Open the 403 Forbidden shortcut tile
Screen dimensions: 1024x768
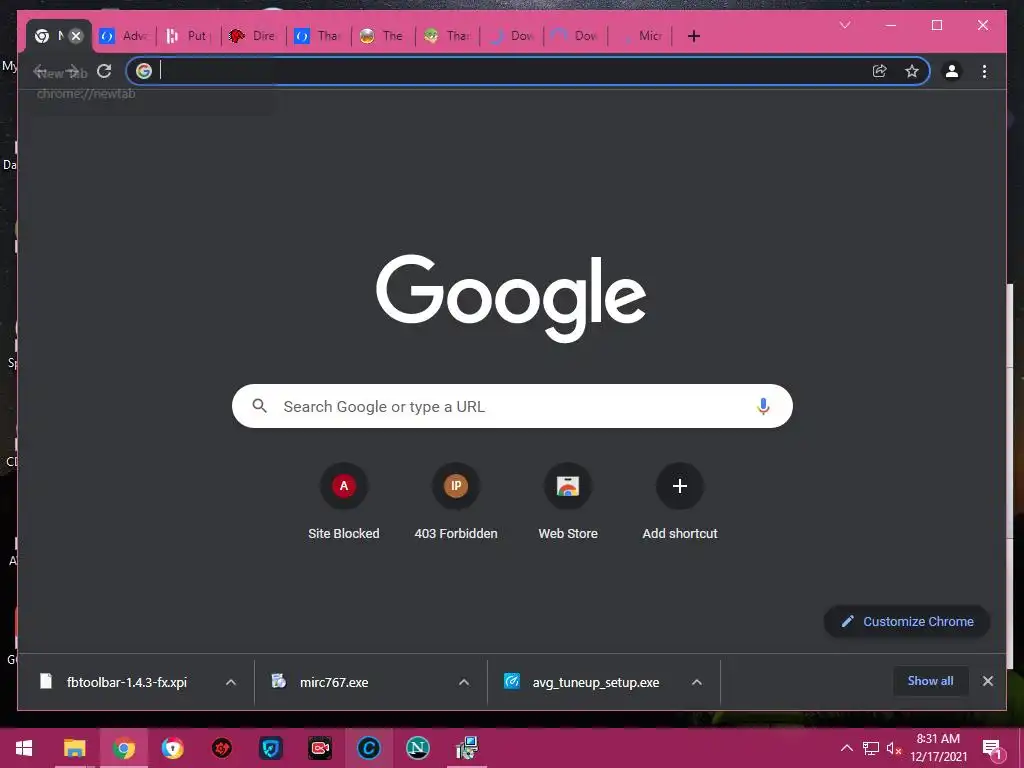coord(456,502)
